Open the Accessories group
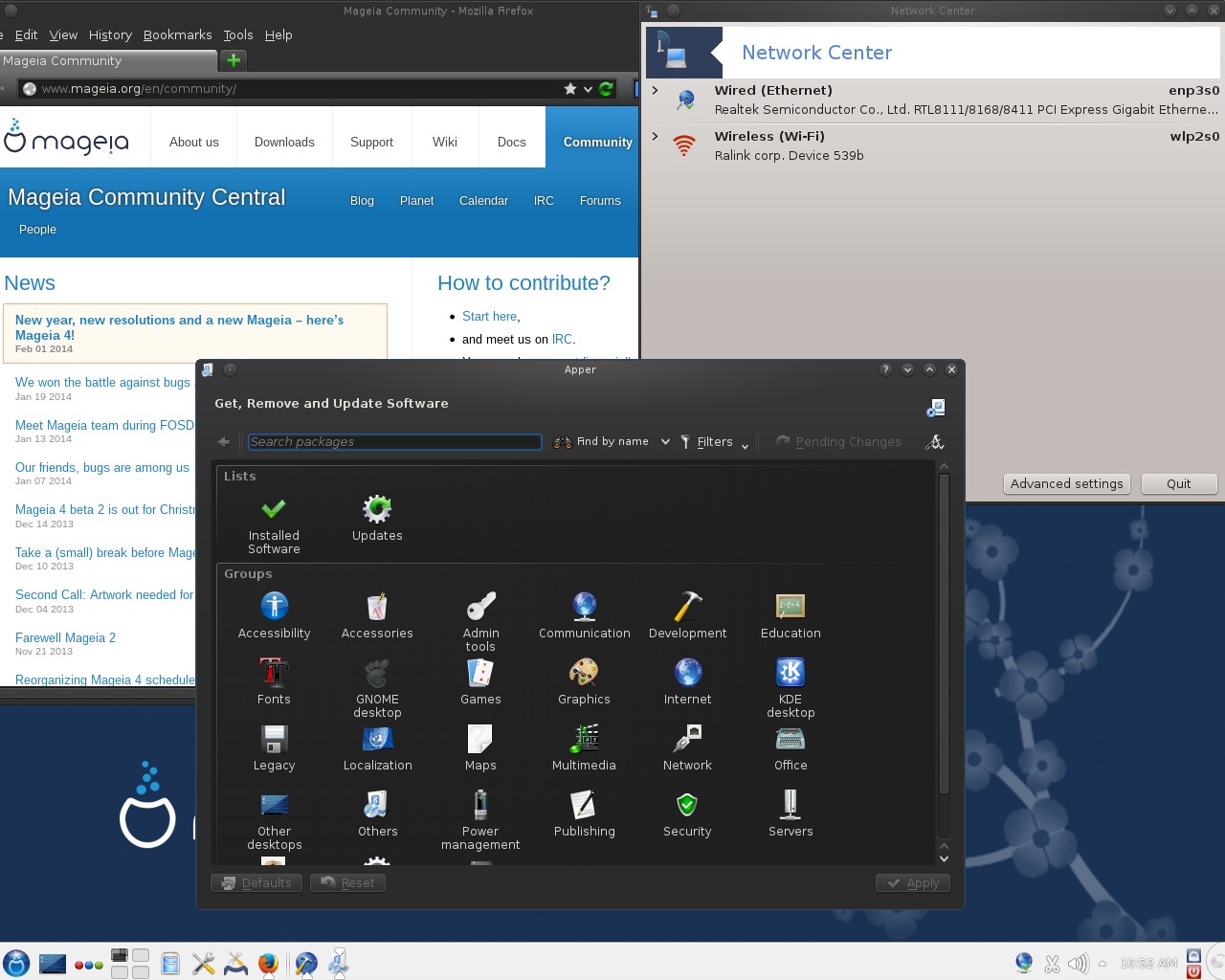This screenshot has height=980, width=1225. click(x=377, y=615)
